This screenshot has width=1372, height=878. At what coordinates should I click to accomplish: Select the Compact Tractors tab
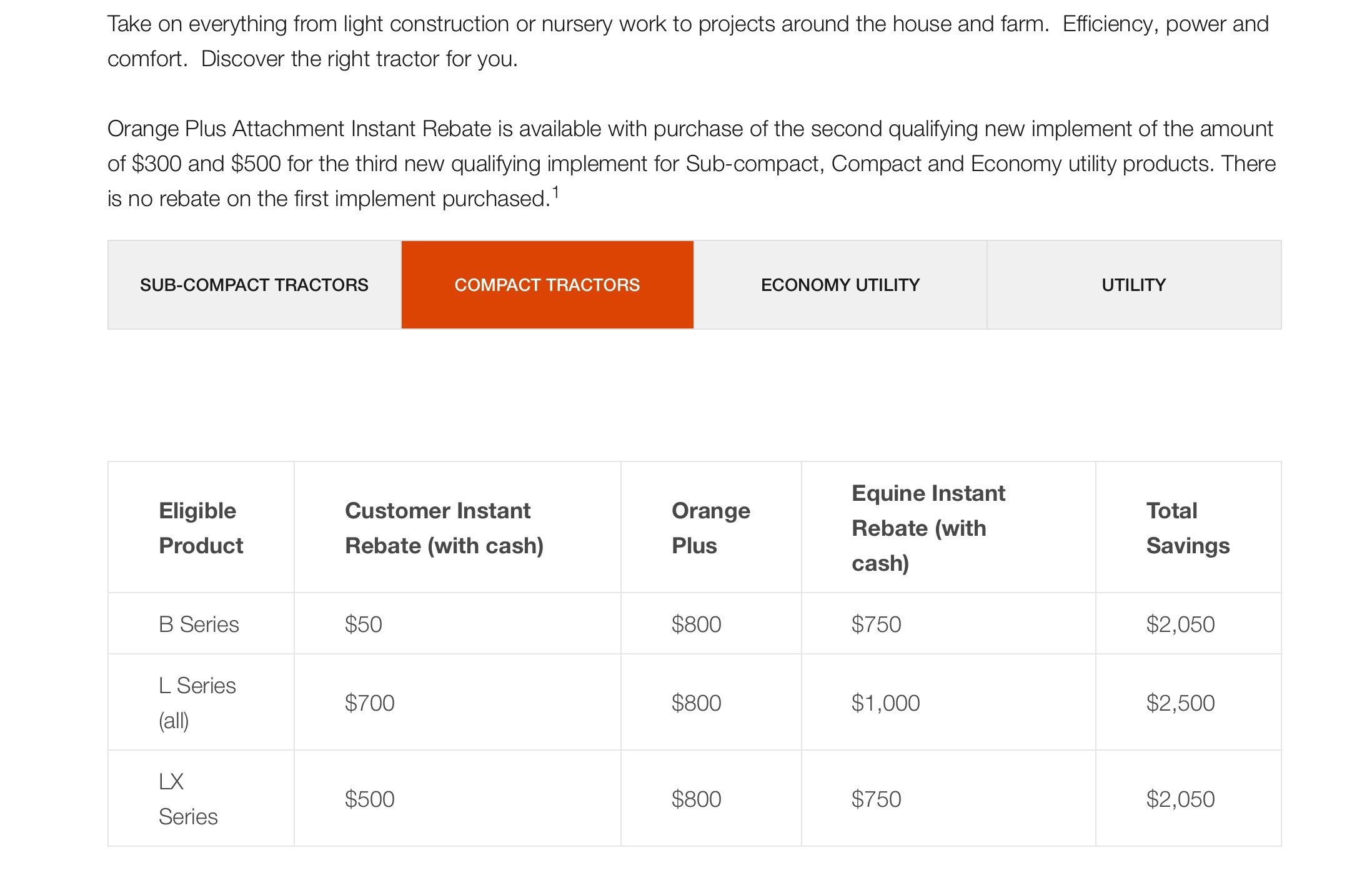pos(547,285)
